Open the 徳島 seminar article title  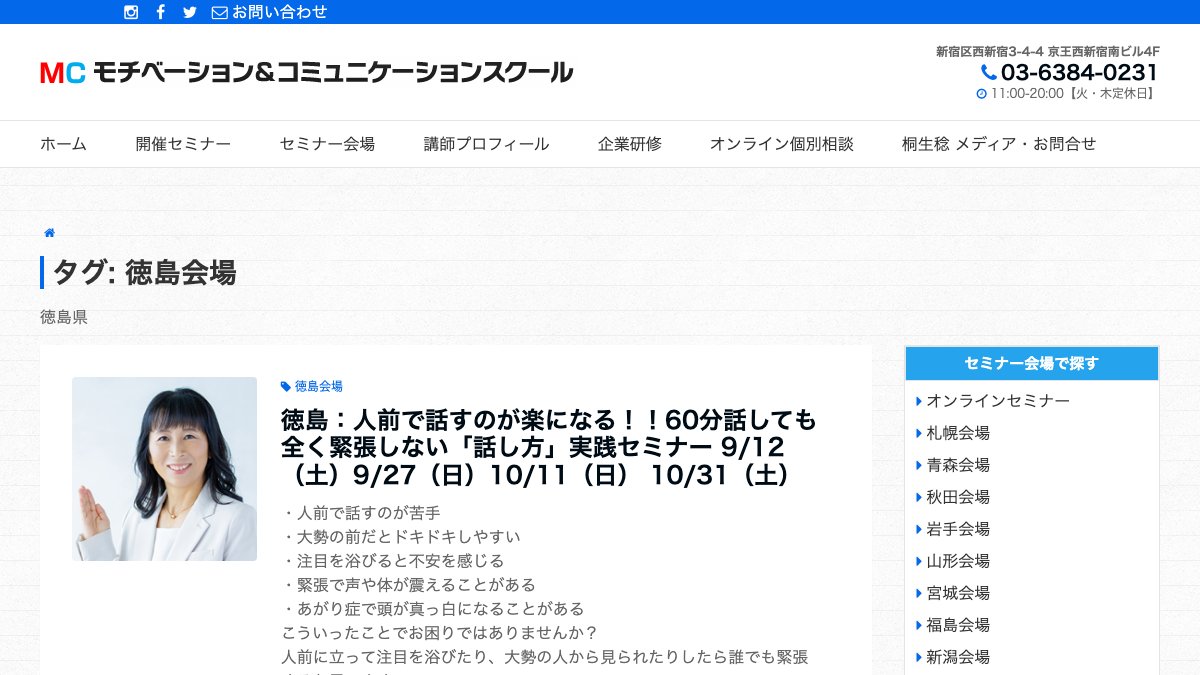point(549,446)
